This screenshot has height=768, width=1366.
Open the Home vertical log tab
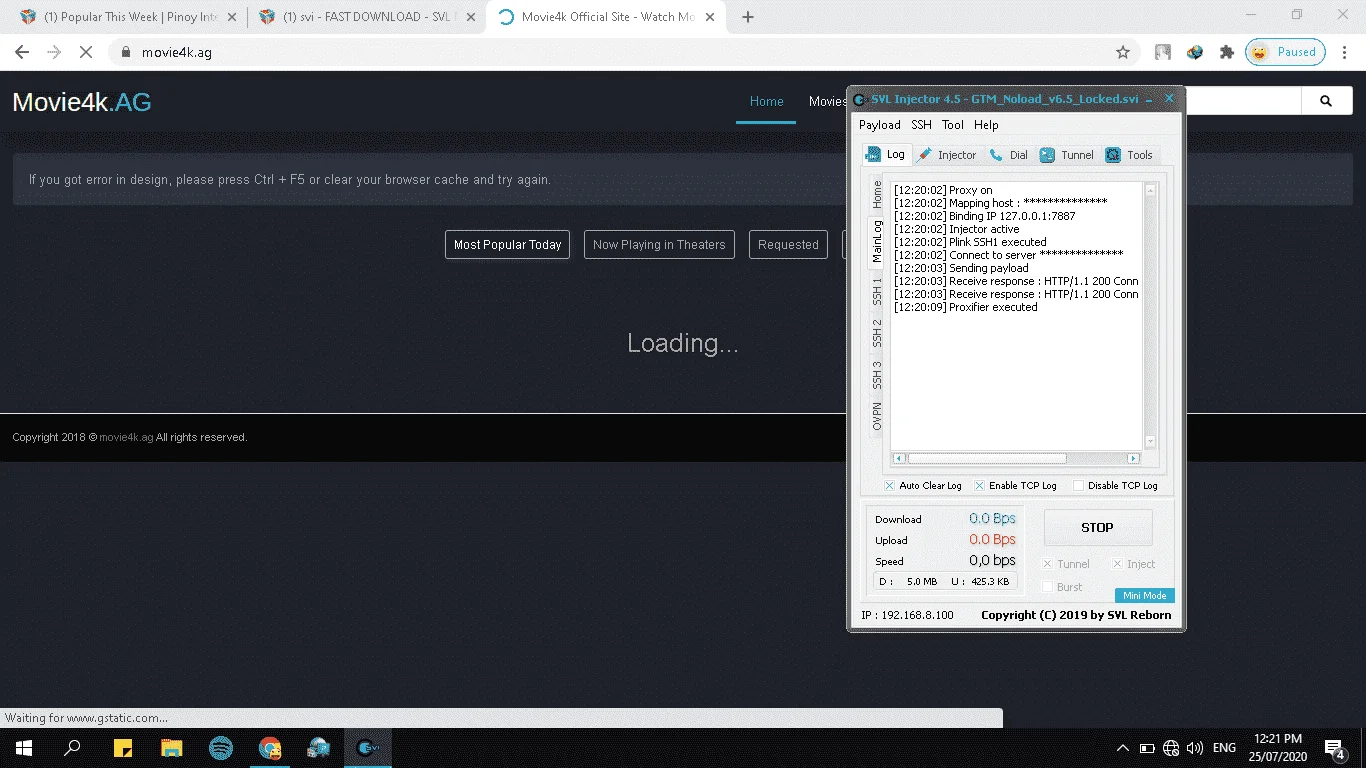coord(877,194)
